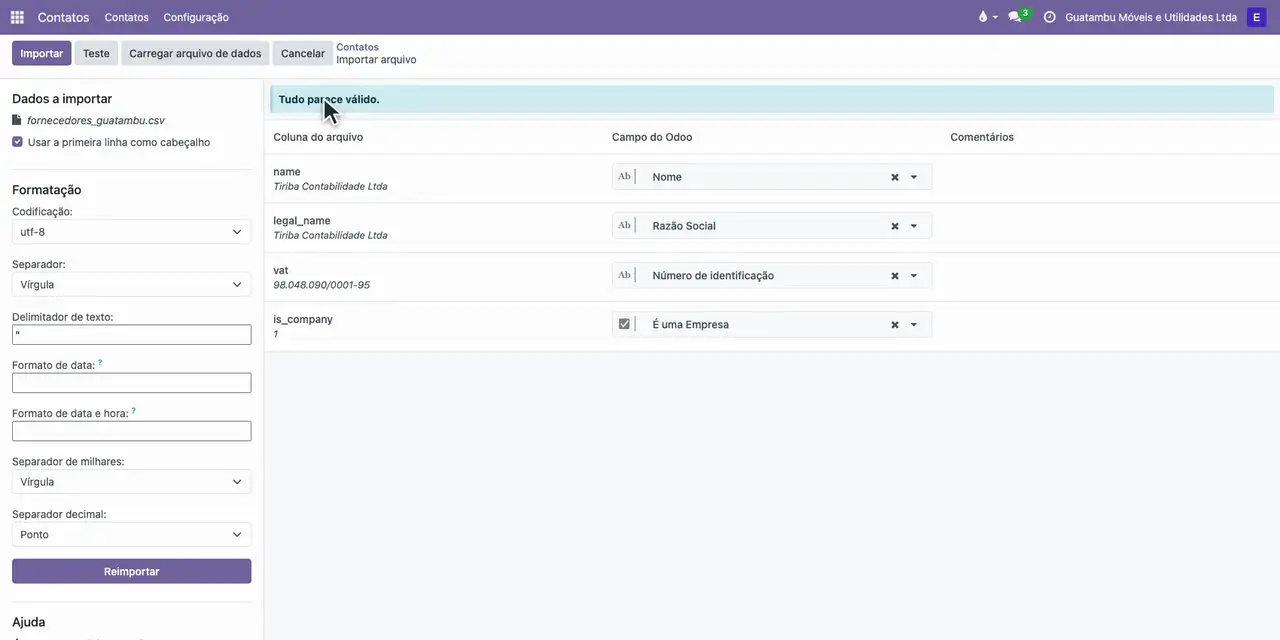Click Carregar arquivo de dados
The height and width of the screenshot is (640, 1280).
tap(195, 53)
